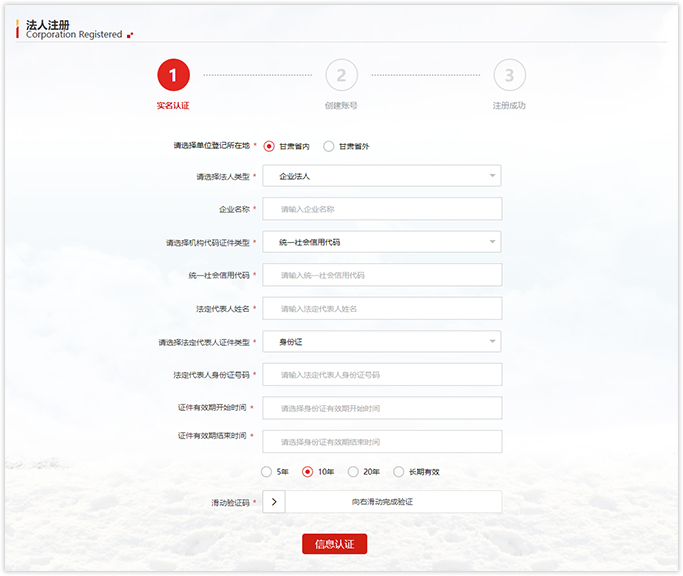683x576 pixels.
Task: Select 甘肃省内 radio button
Action: pos(269,146)
